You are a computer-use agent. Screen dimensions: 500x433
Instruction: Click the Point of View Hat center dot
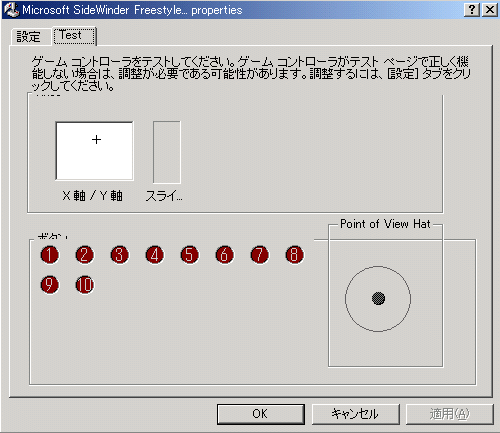pyautogui.click(x=378, y=298)
